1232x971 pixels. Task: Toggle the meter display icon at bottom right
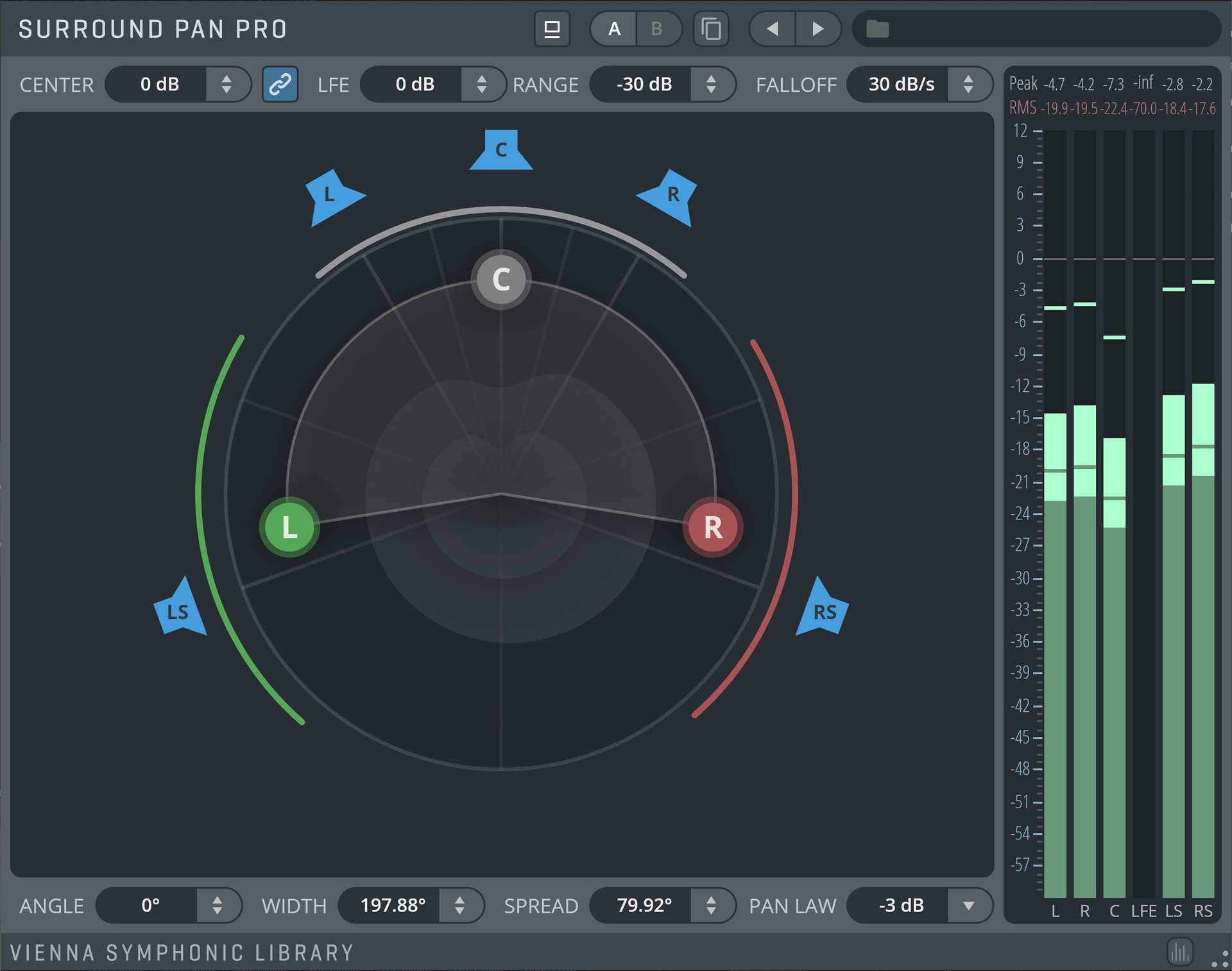click(x=1179, y=952)
